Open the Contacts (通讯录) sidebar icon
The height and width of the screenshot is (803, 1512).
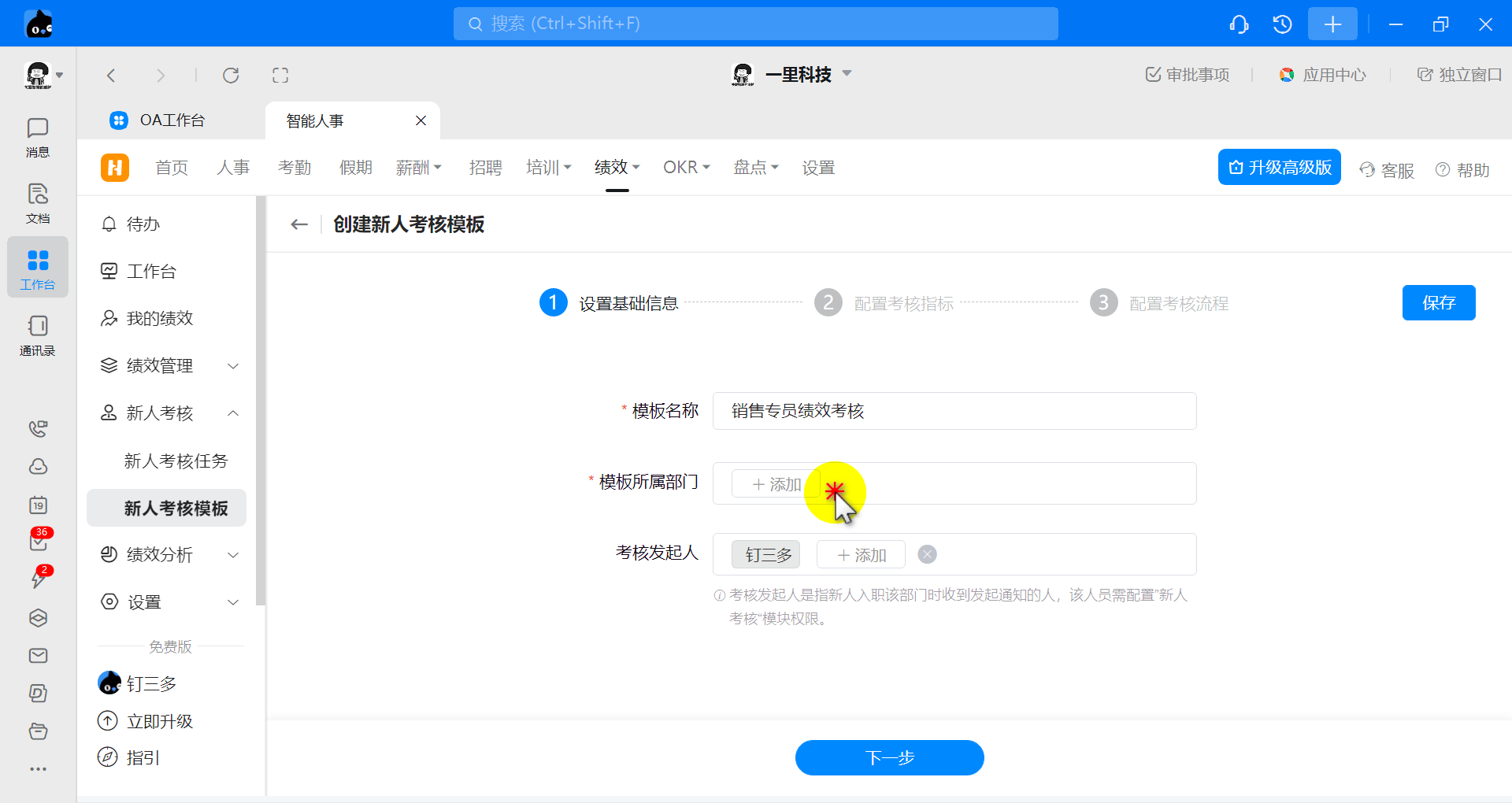[37, 335]
